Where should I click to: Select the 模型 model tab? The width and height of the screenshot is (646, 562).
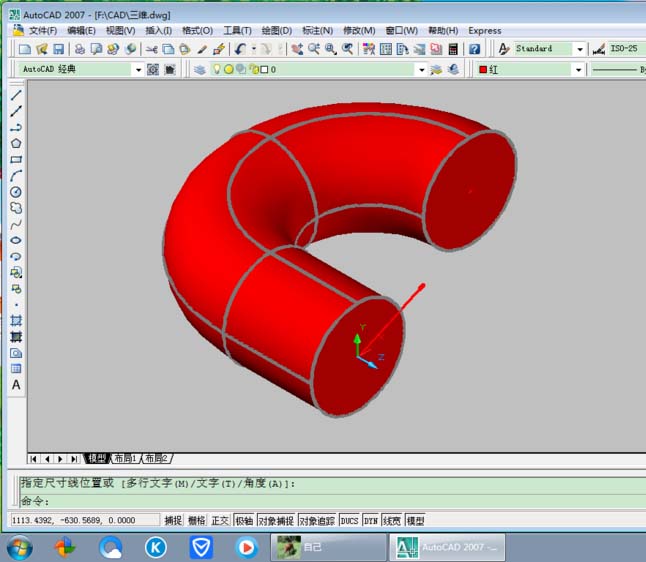click(98, 458)
